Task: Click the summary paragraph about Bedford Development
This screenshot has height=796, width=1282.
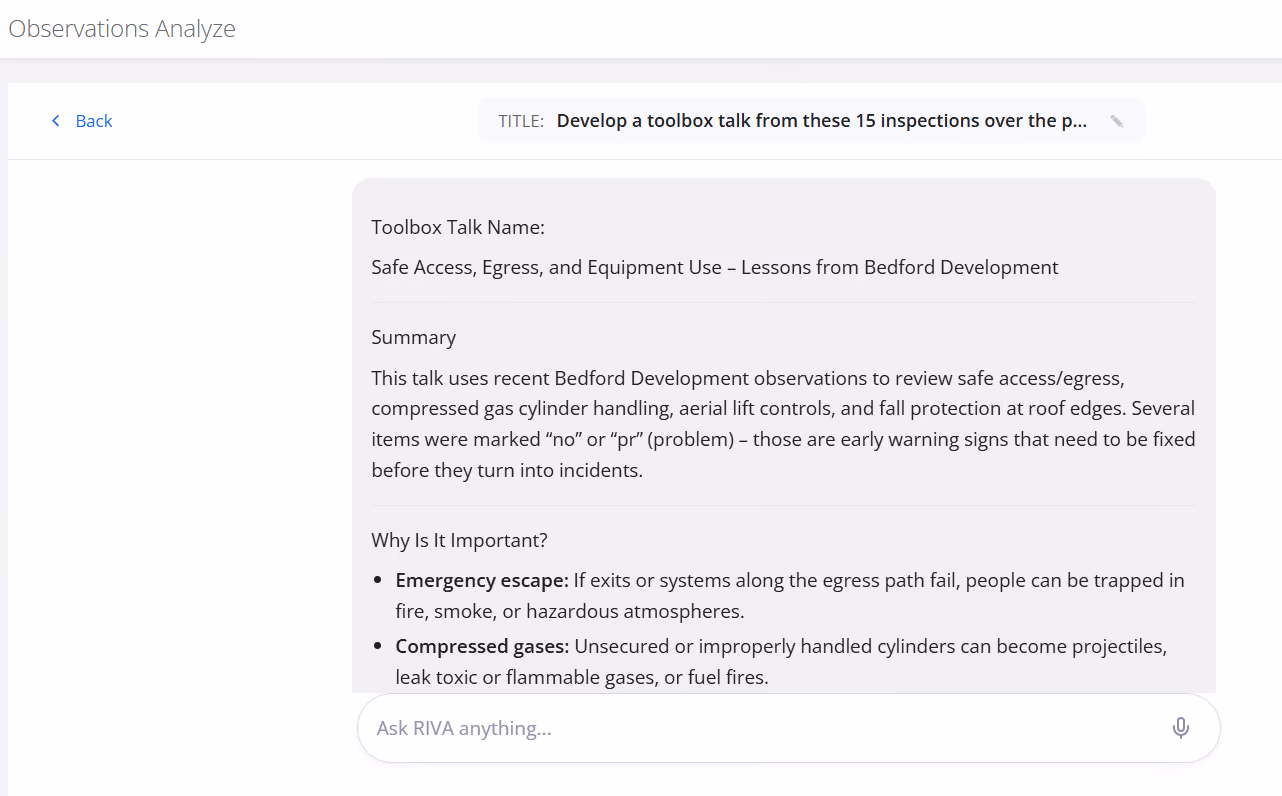Action: click(x=783, y=424)
